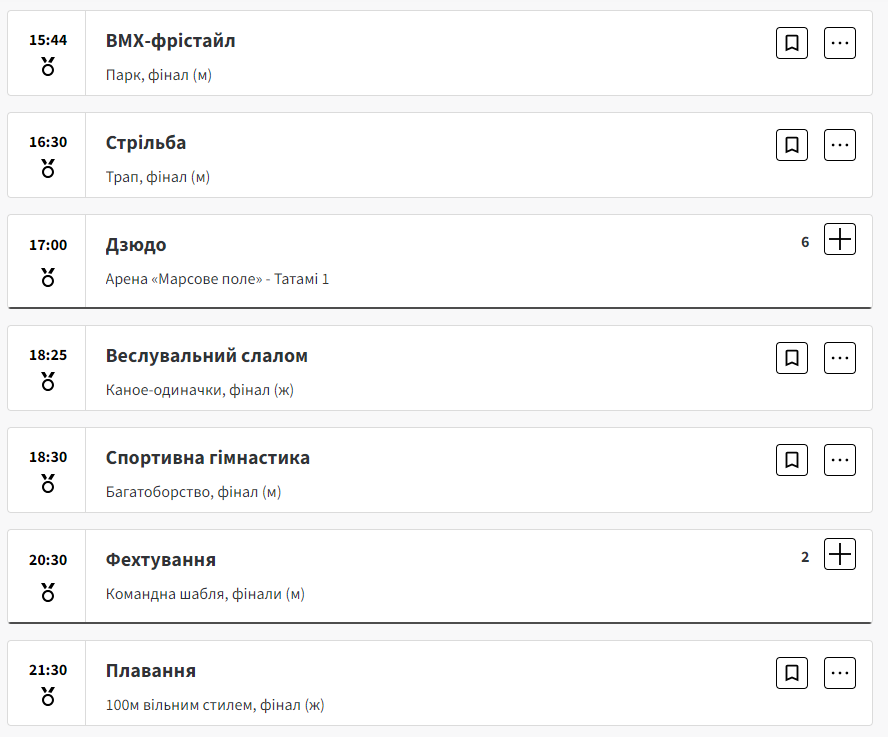Click the medal icon under 21:30
The width and height of the screenshot is (888, 737).
click(48, 696)
